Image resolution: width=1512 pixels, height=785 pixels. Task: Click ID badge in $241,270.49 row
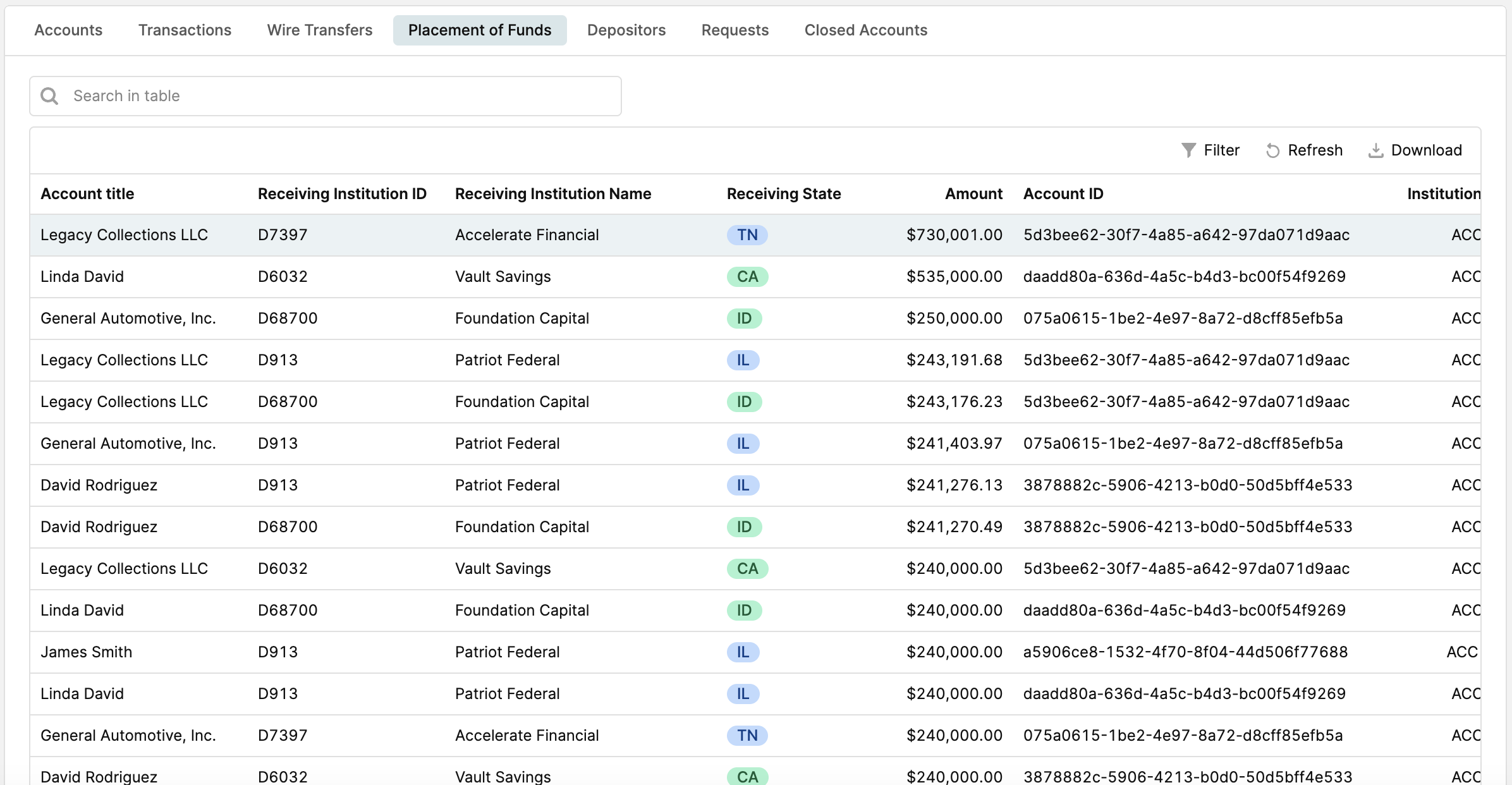coord(744,527)
